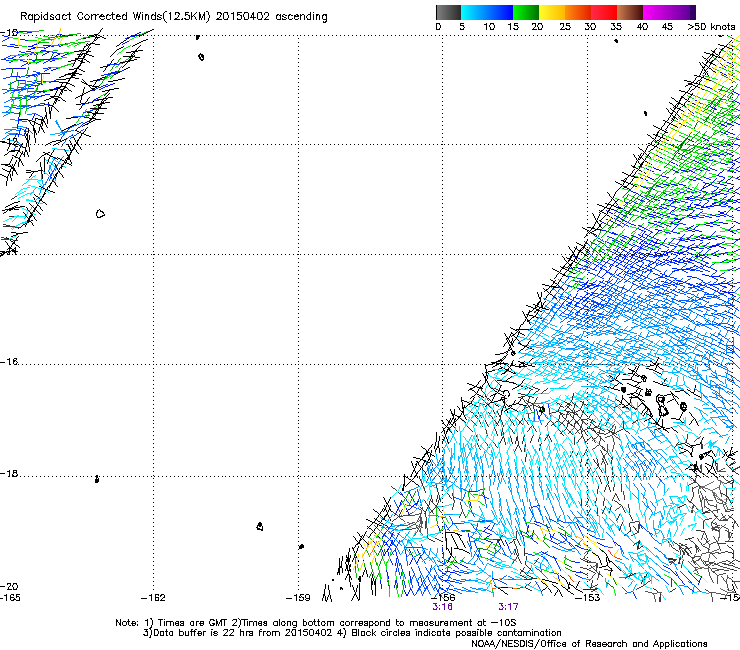
Task: Click the green 15-20 knots legend swatch
Action: 526,12
